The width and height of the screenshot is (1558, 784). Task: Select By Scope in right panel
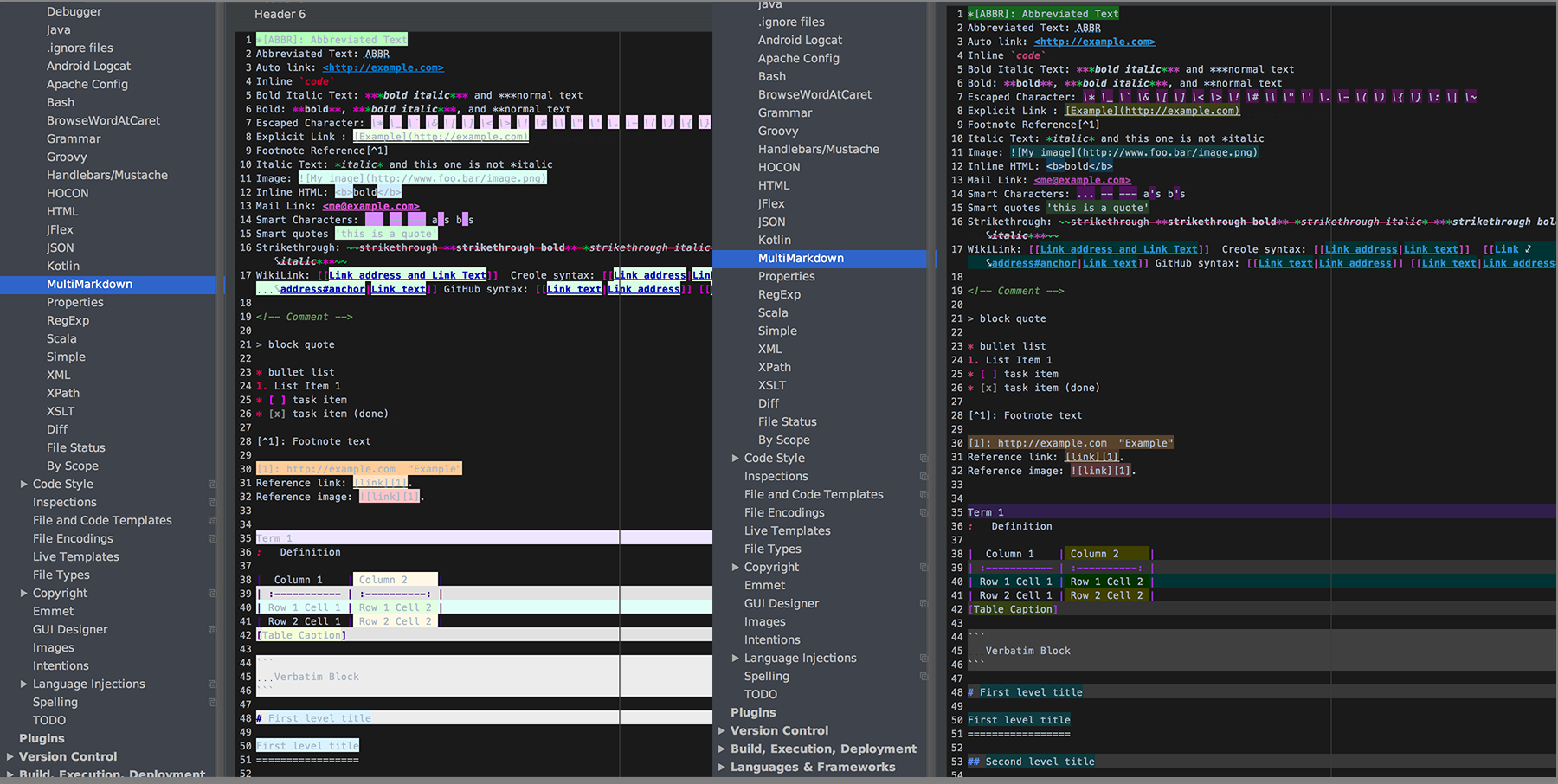pos(783,440)
